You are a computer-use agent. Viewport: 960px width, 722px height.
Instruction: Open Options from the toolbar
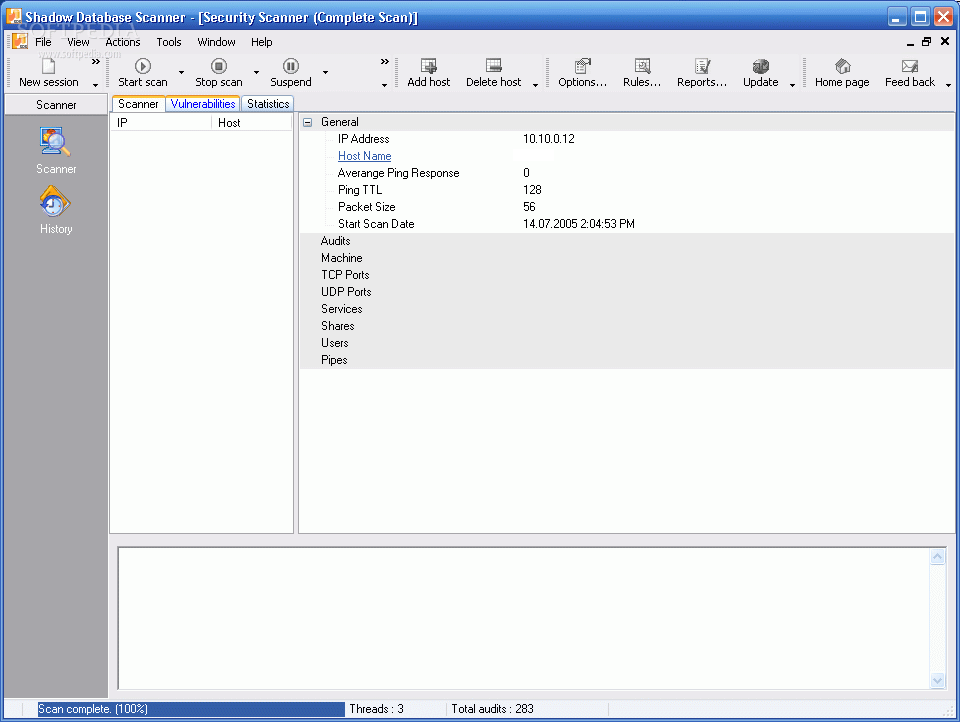click(x=582, y=66)
